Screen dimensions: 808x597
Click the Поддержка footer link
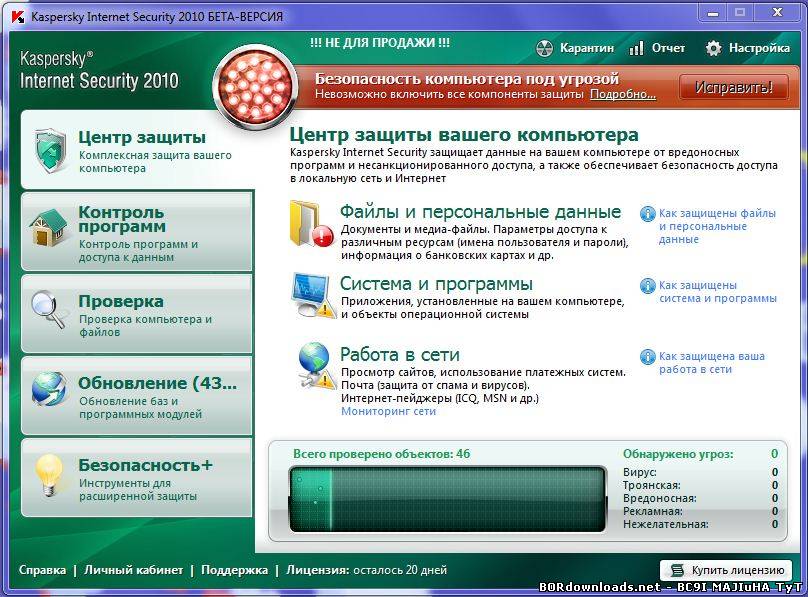[234, 570]
